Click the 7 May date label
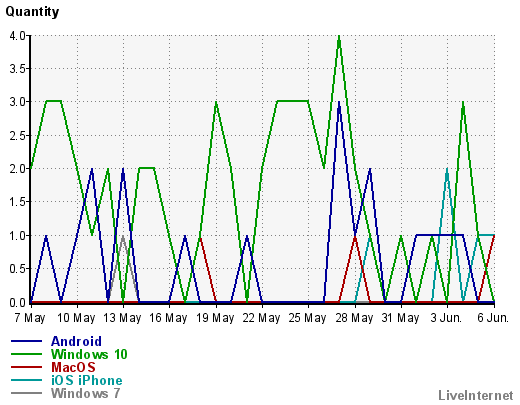This screenshot has width=520, height=405. point(30,318)
